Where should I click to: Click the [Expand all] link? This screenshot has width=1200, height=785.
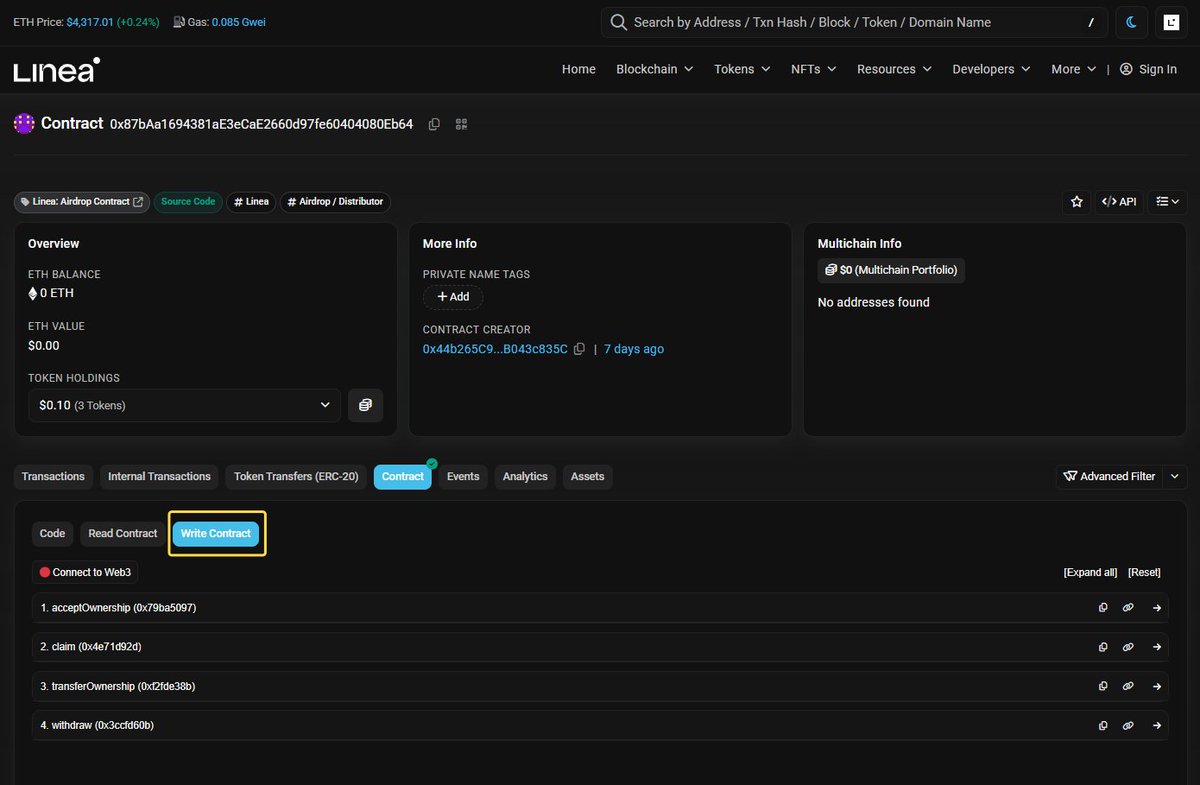(1090, 573)
